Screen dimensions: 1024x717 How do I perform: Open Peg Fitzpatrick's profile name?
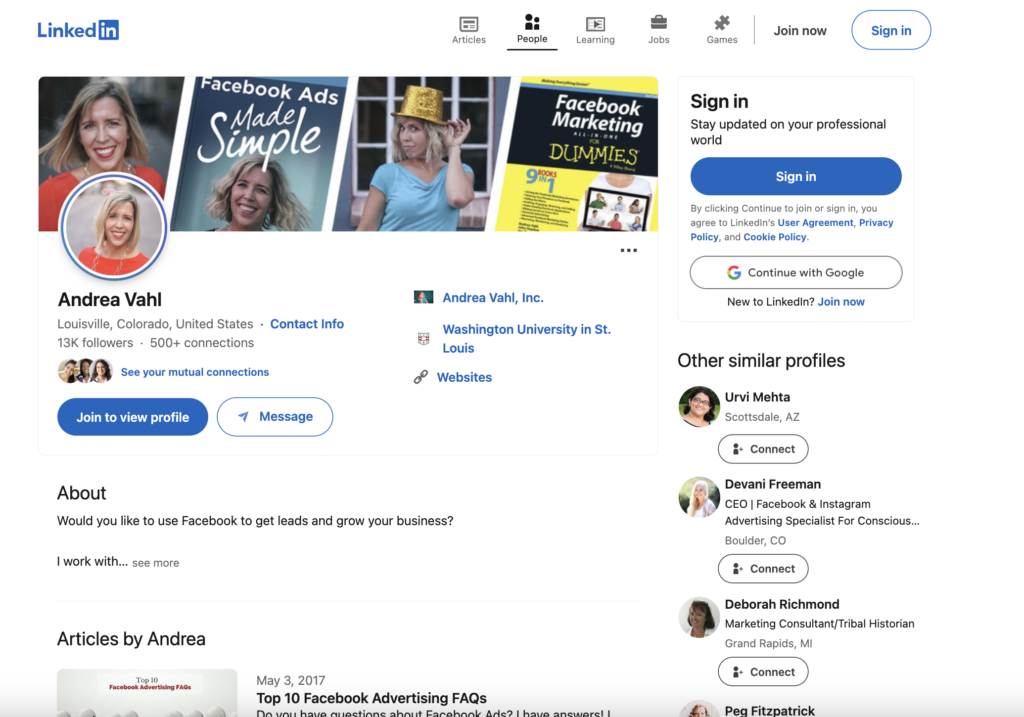[x=769, y=710]
